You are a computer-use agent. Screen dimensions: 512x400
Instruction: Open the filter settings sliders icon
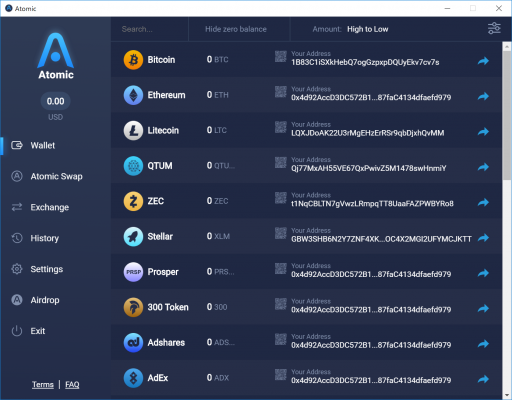click(x=494, y=29)
